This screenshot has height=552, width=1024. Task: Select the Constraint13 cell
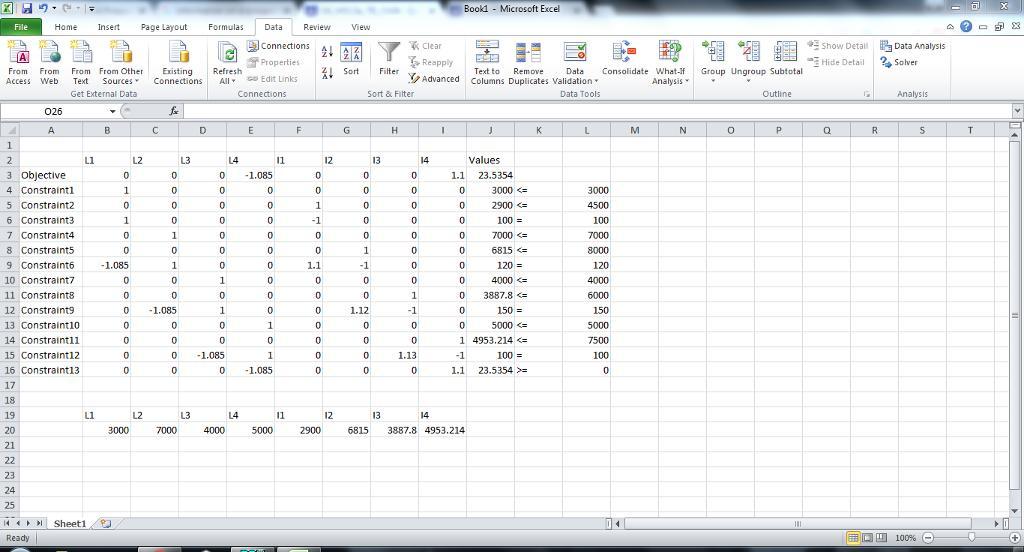point(51,370)
